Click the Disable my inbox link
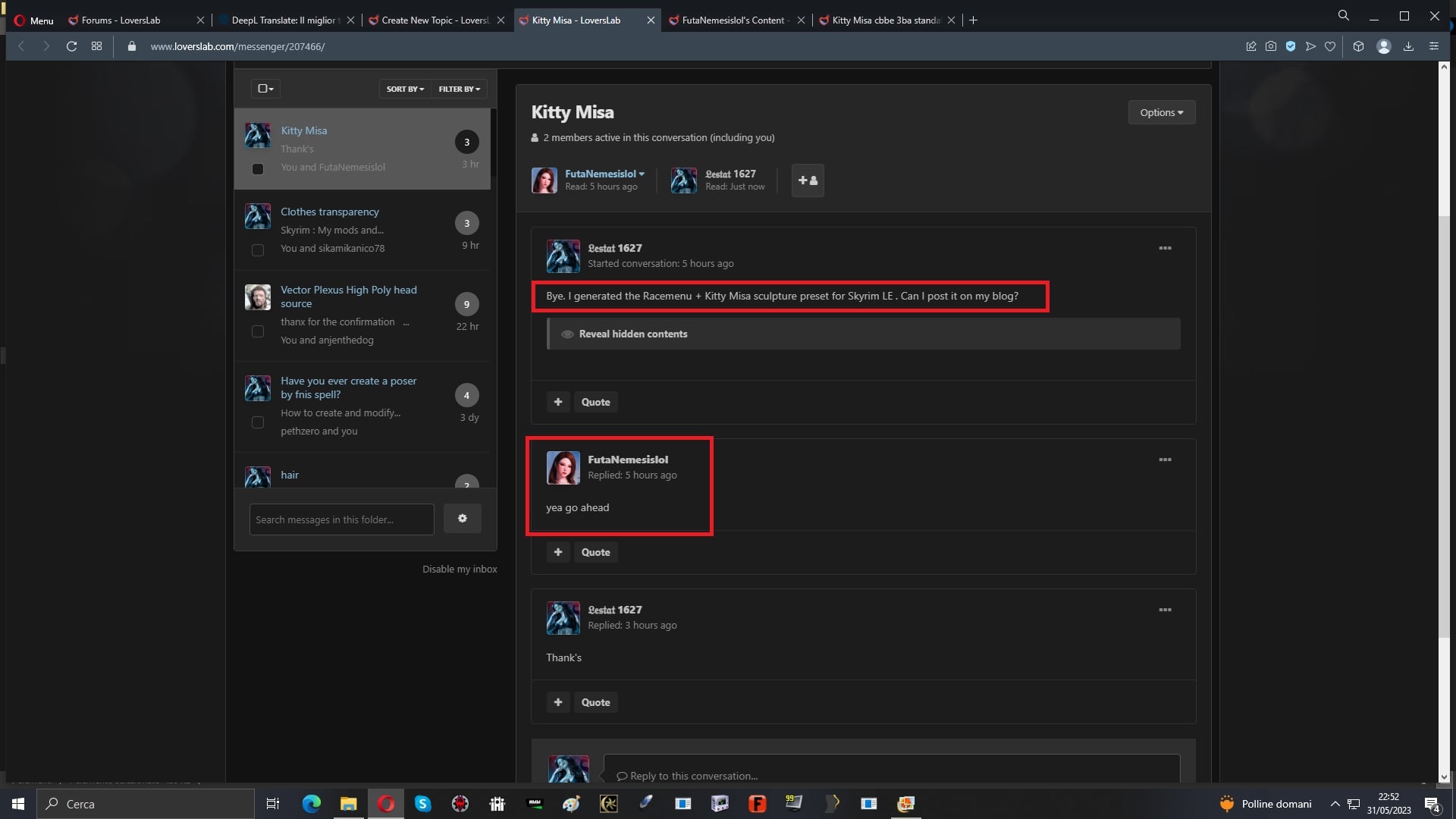The height and width of the screenshot is (819, 1456). [x=460, y=569]
